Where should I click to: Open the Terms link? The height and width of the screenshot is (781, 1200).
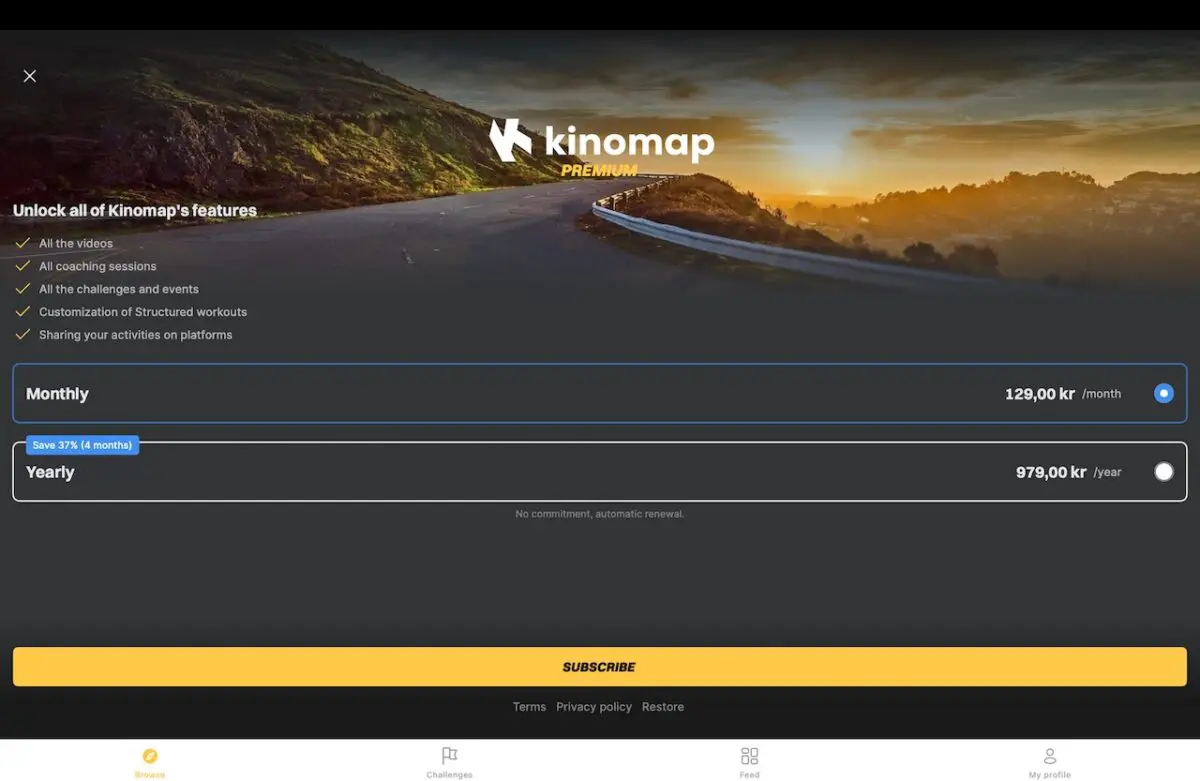(529, 707)
